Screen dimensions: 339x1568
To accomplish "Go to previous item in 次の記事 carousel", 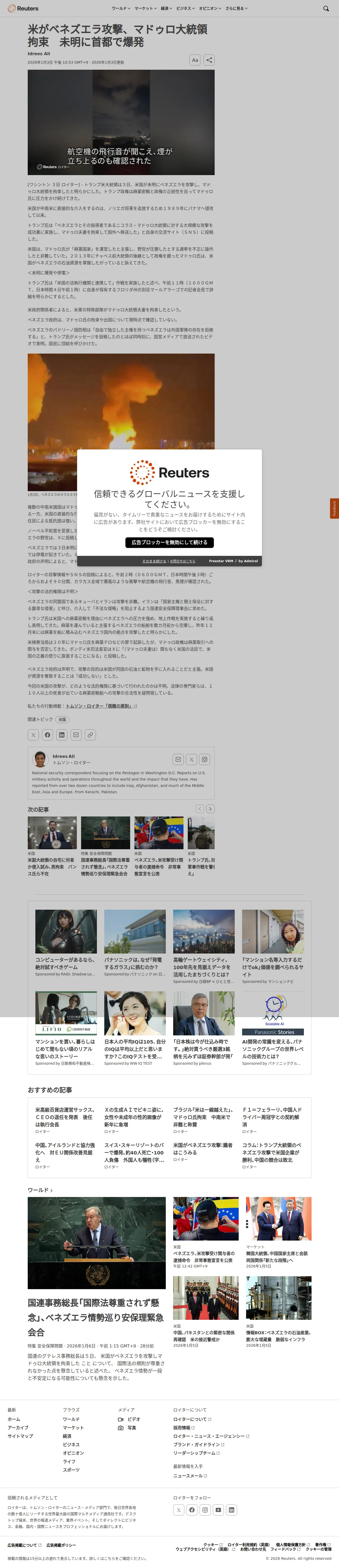I will [200, 809].
